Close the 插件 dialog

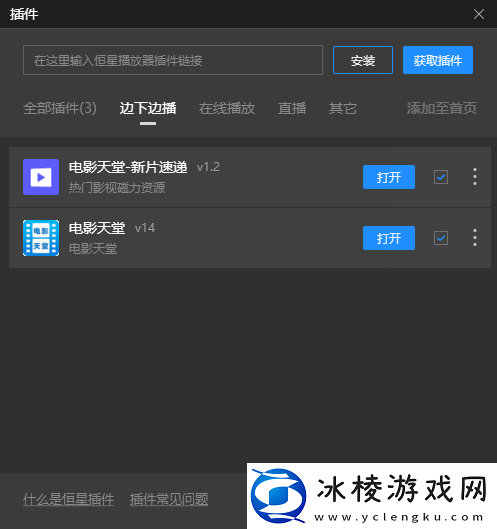(479, 14)
